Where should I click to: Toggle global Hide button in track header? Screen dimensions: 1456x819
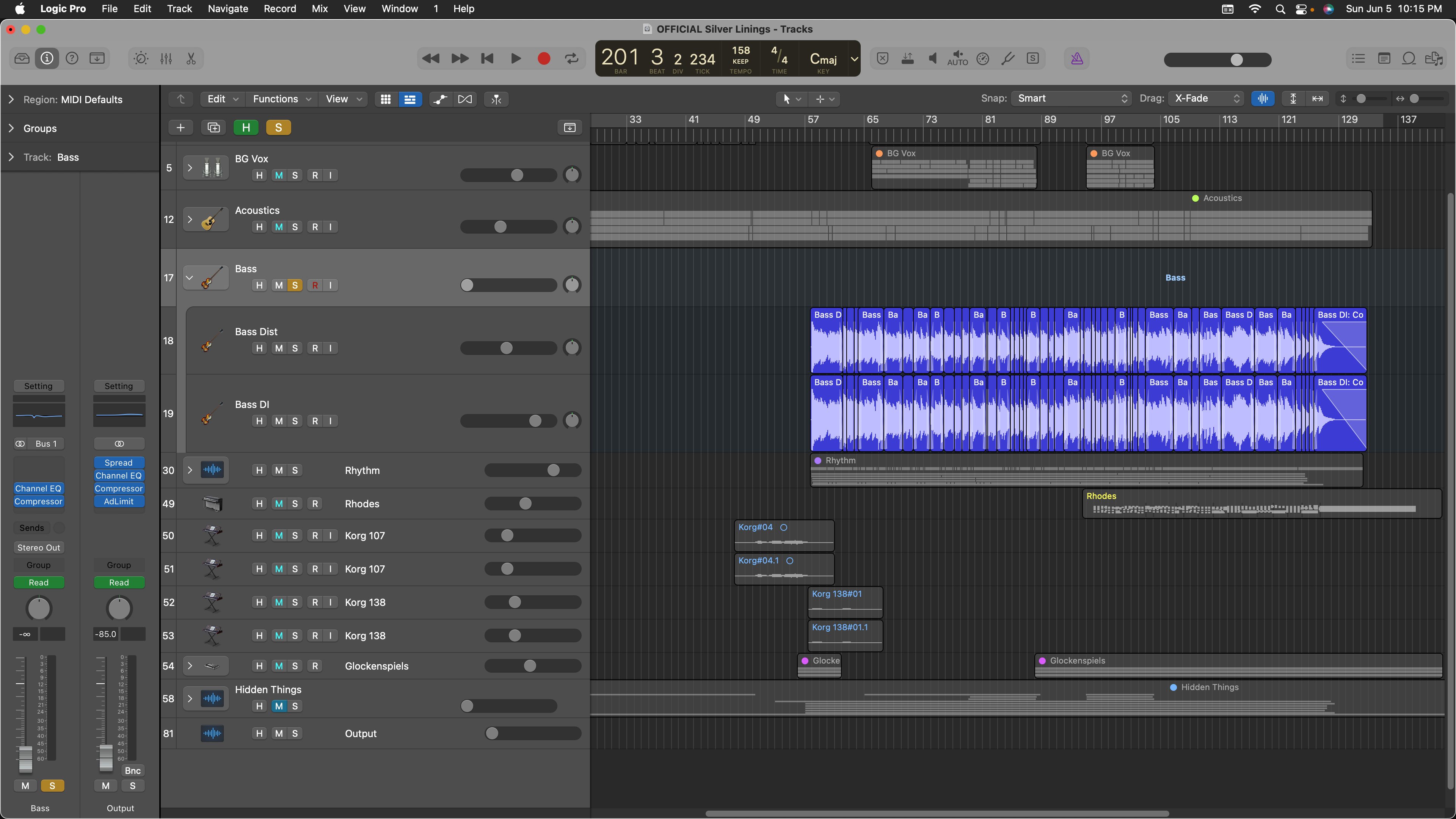pos(246,127)
